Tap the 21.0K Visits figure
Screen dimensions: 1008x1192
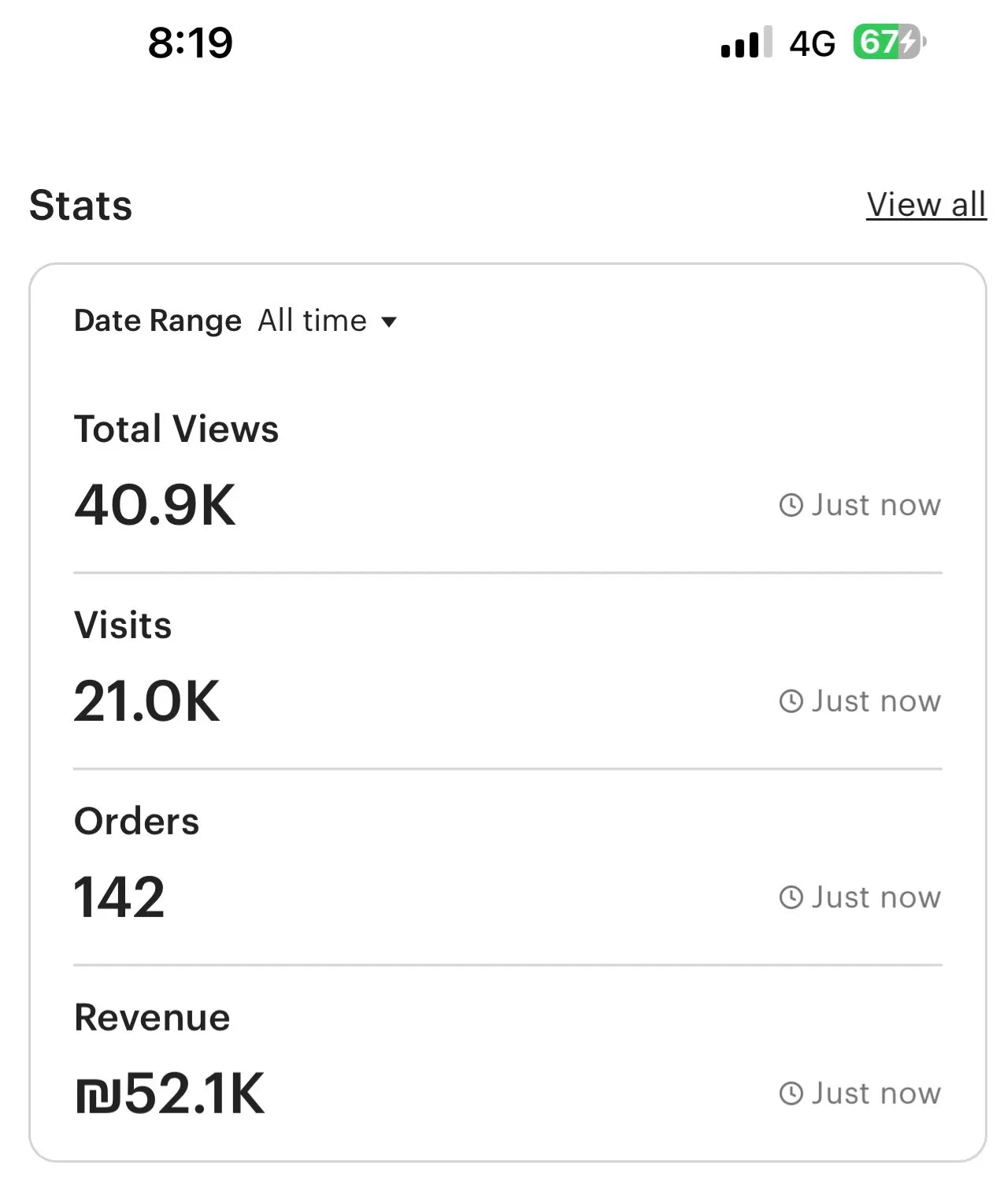(147, 701)
